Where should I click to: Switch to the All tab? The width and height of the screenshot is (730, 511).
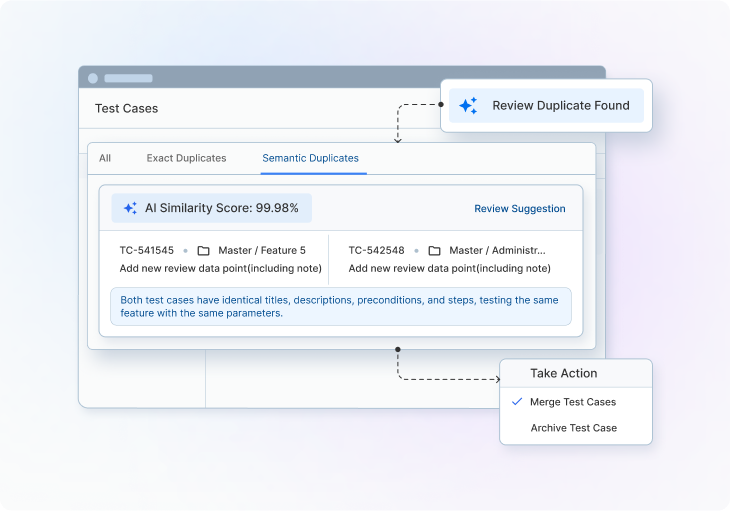point(105,158)
